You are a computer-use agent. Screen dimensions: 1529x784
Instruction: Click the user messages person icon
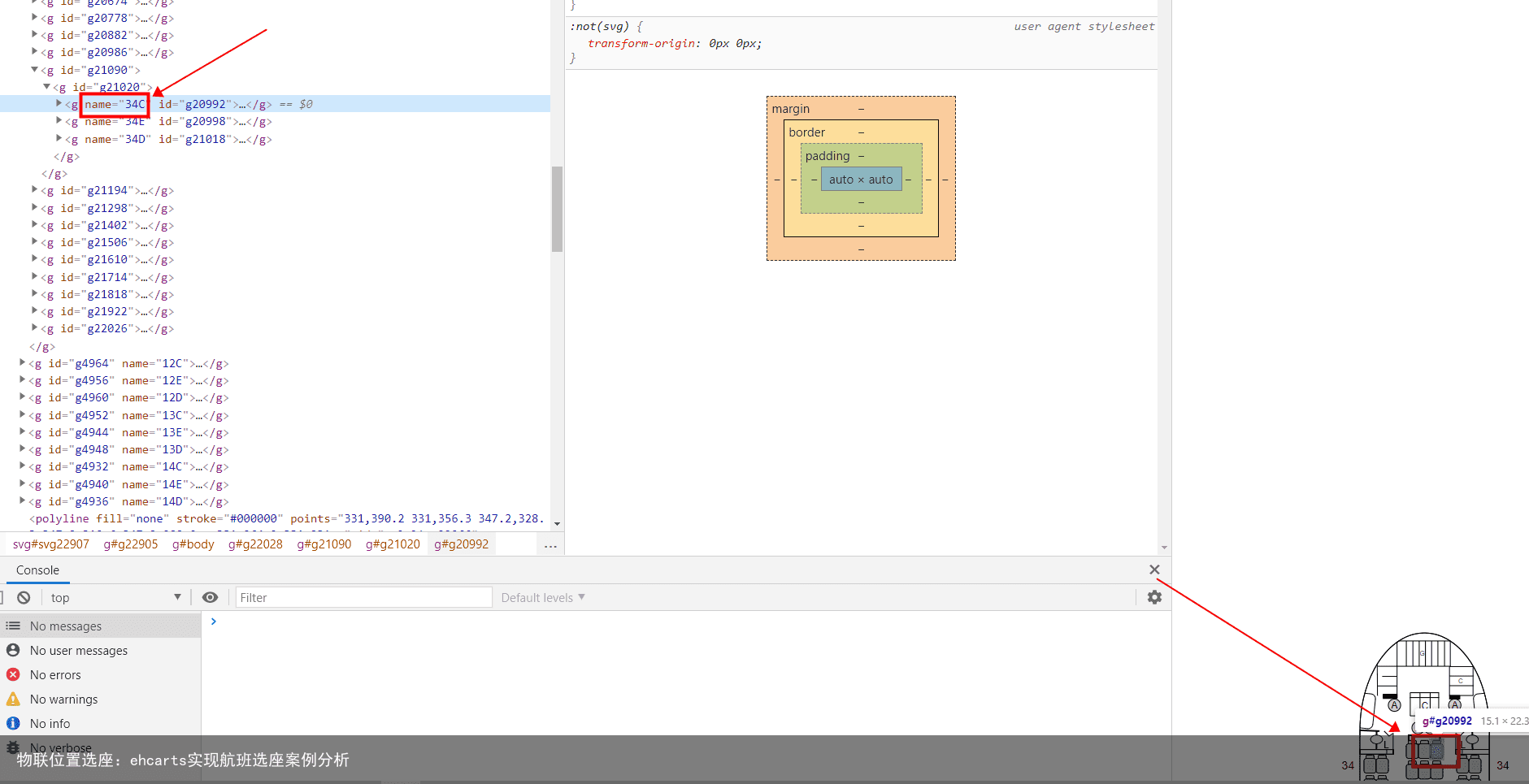tap(13, 650)
